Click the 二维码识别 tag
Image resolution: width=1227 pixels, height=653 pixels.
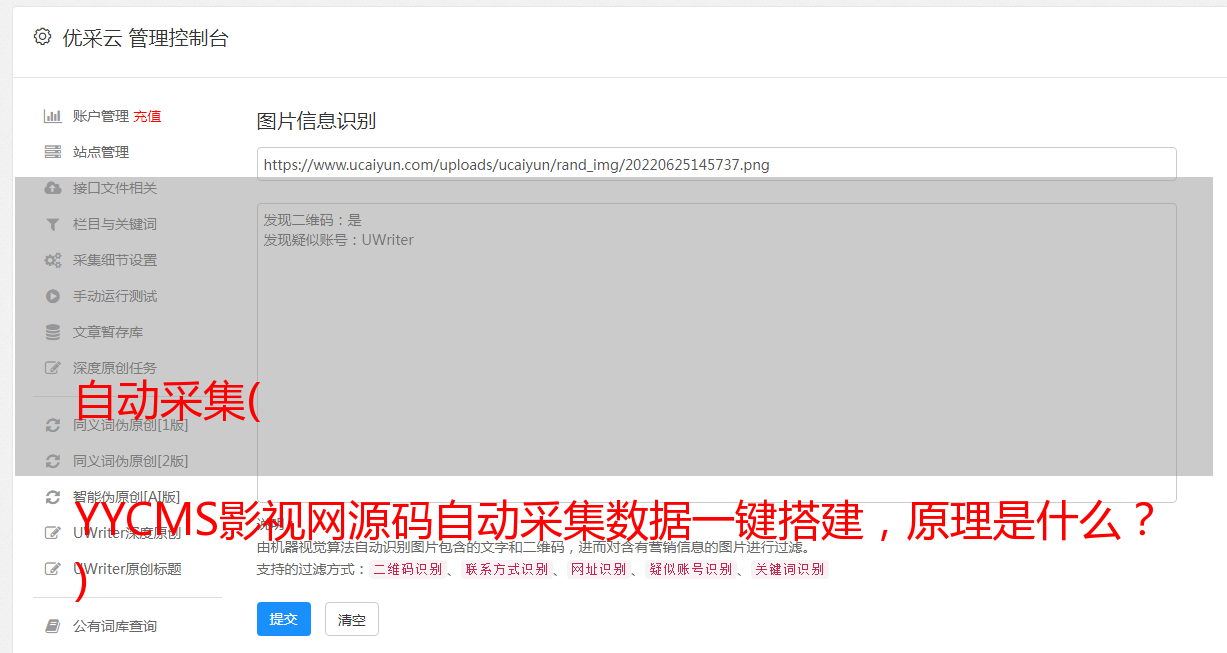(407, 570)
